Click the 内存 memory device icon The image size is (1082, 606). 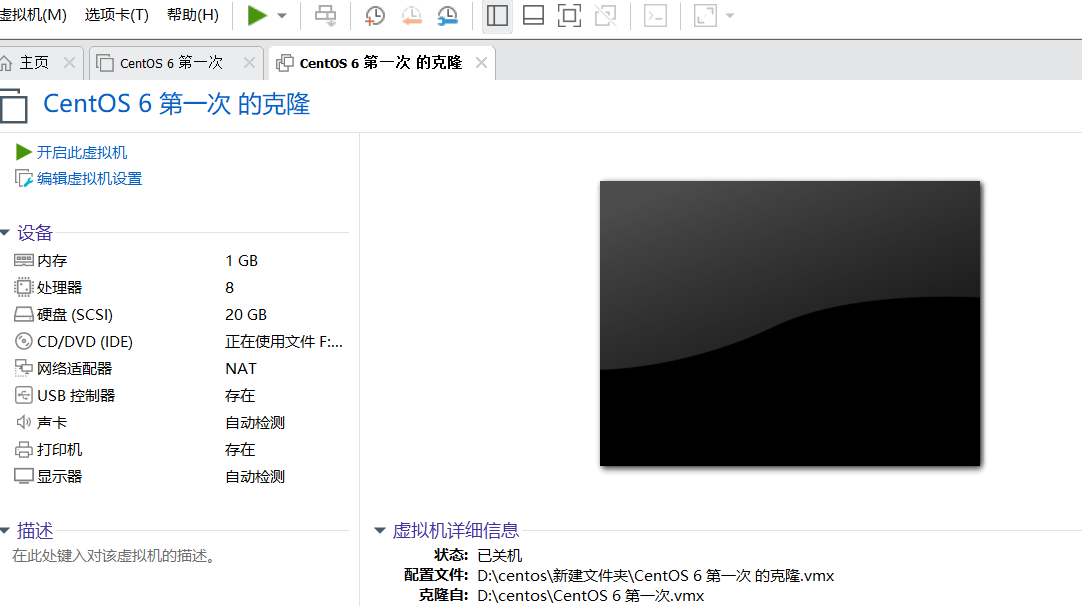tap(23, 260)
